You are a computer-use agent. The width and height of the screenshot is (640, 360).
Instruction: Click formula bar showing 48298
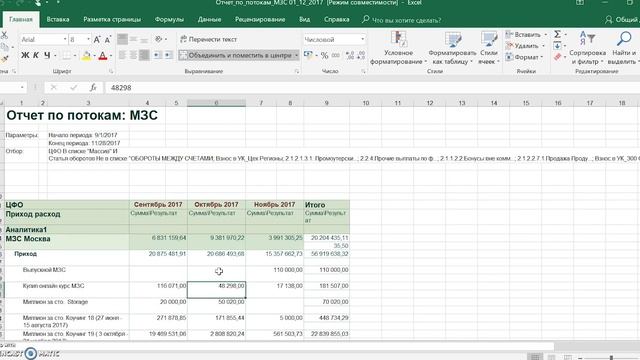pyautogui.click(x=371, y=87)
